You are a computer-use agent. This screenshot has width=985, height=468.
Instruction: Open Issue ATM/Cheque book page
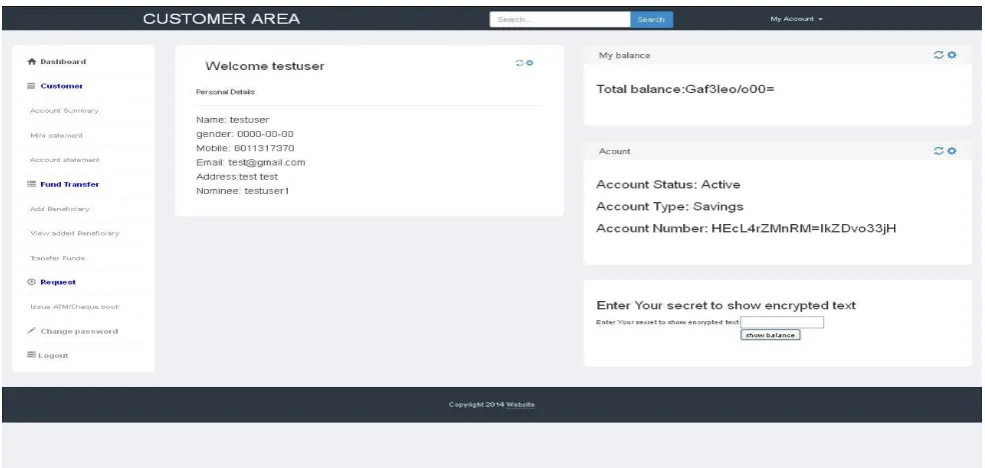[x=75, y=307]
